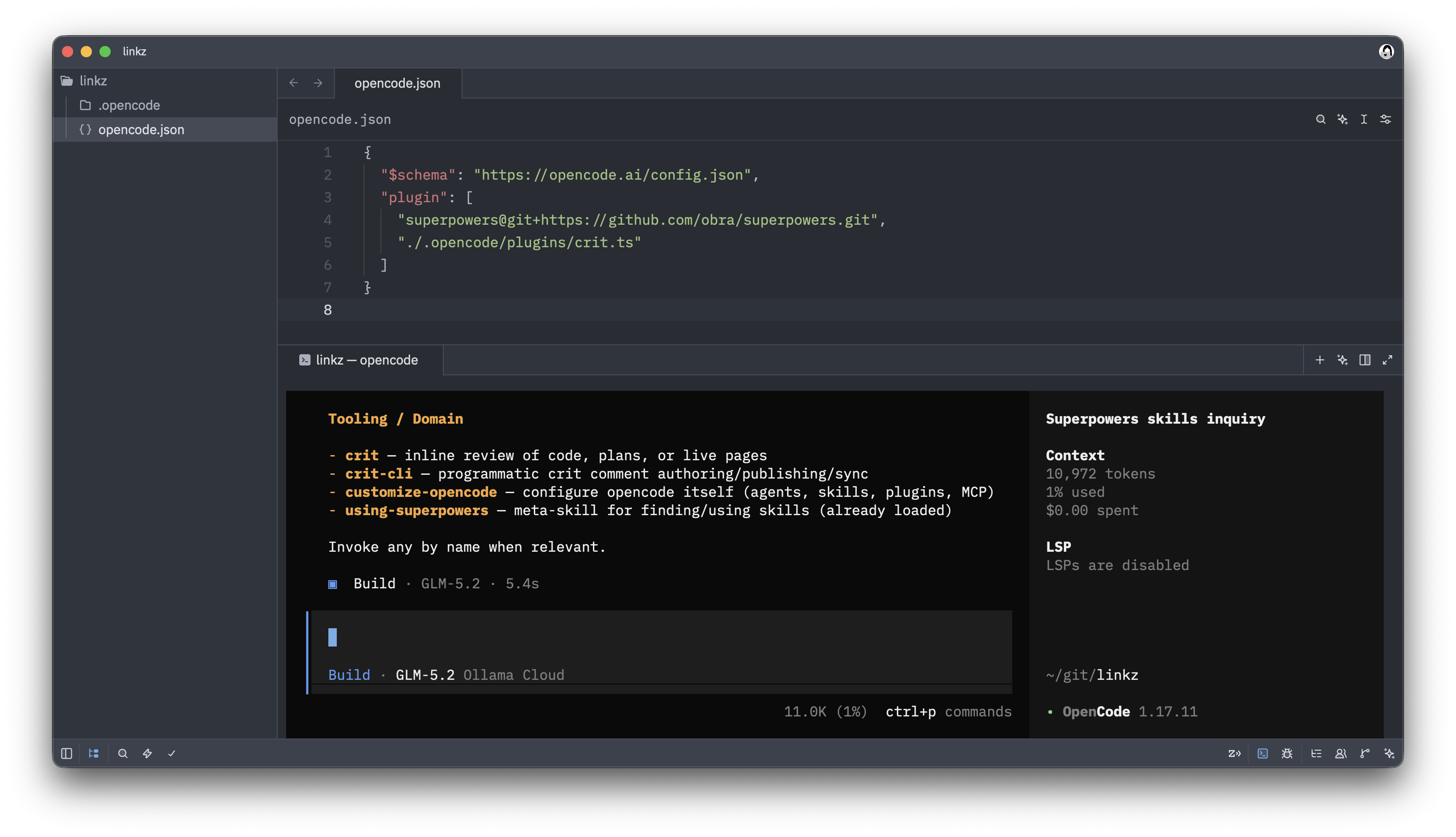Click Superpowers skills inquiry session title
This screenshot has width=1456, height=837.
point(1155,418)
